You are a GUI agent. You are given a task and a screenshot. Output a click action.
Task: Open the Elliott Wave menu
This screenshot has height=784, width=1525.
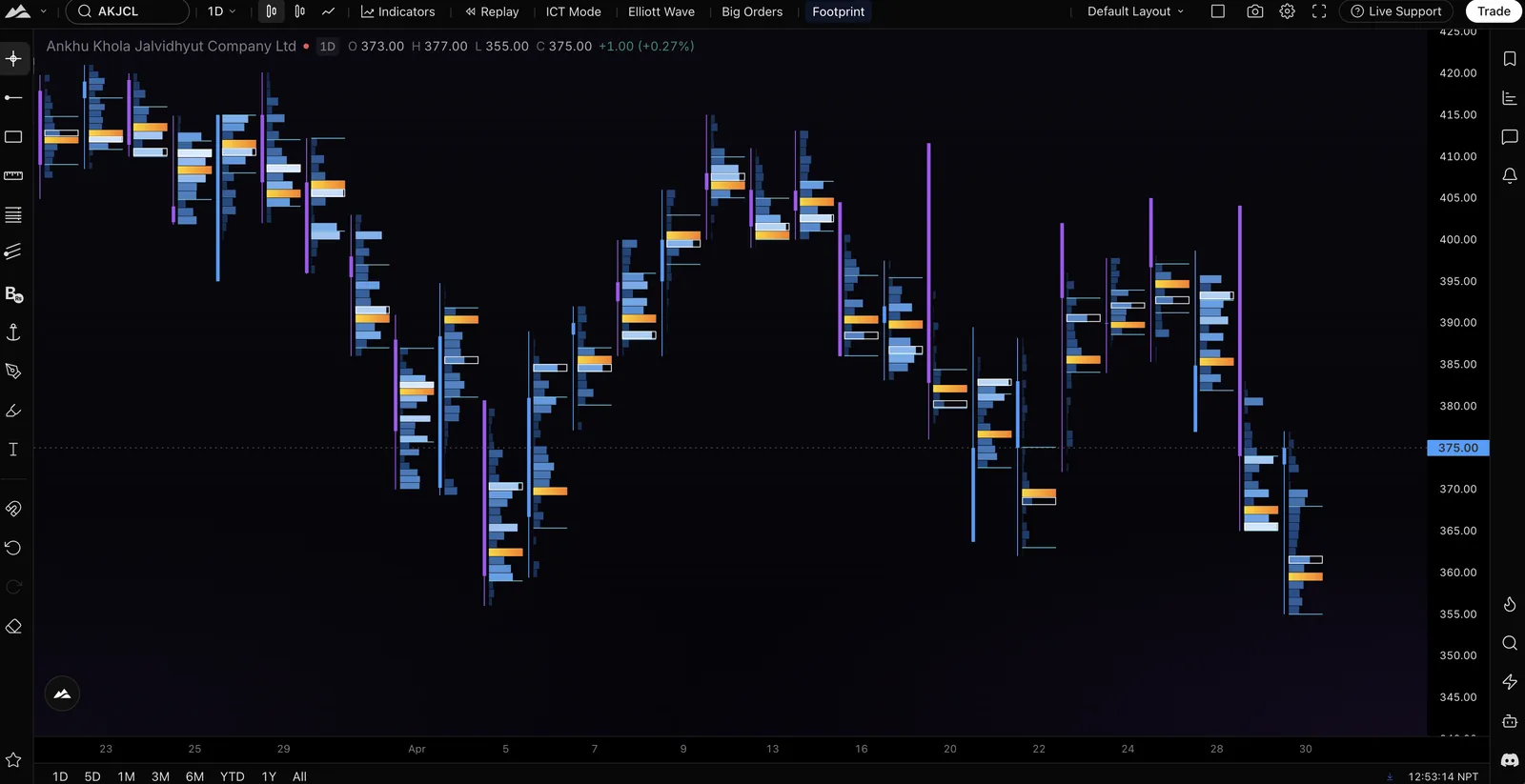[x=661, y=11]
